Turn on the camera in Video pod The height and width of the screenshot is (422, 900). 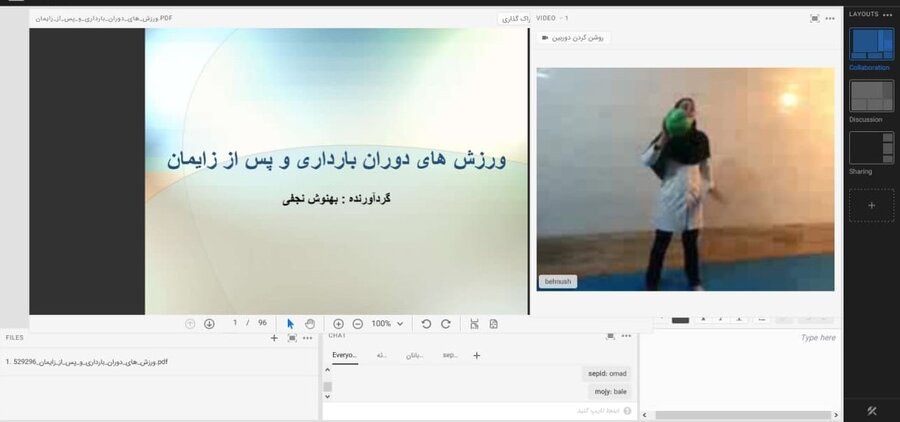click(574, 38)
